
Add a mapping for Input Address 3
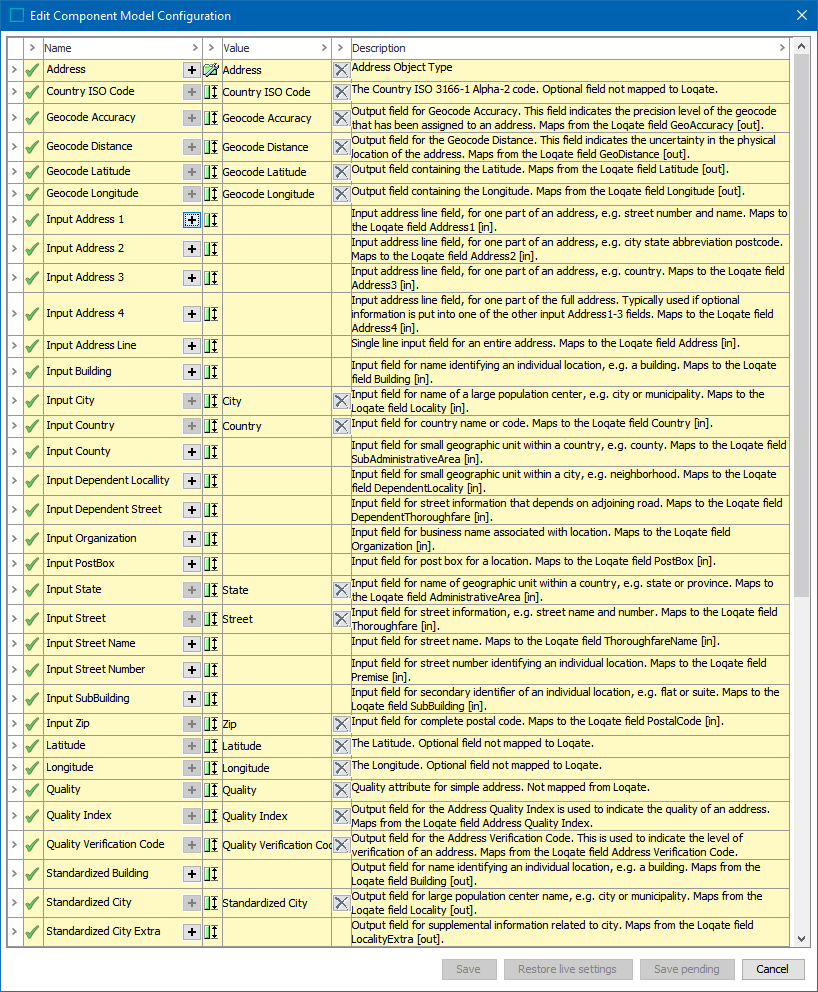(192, 278)
